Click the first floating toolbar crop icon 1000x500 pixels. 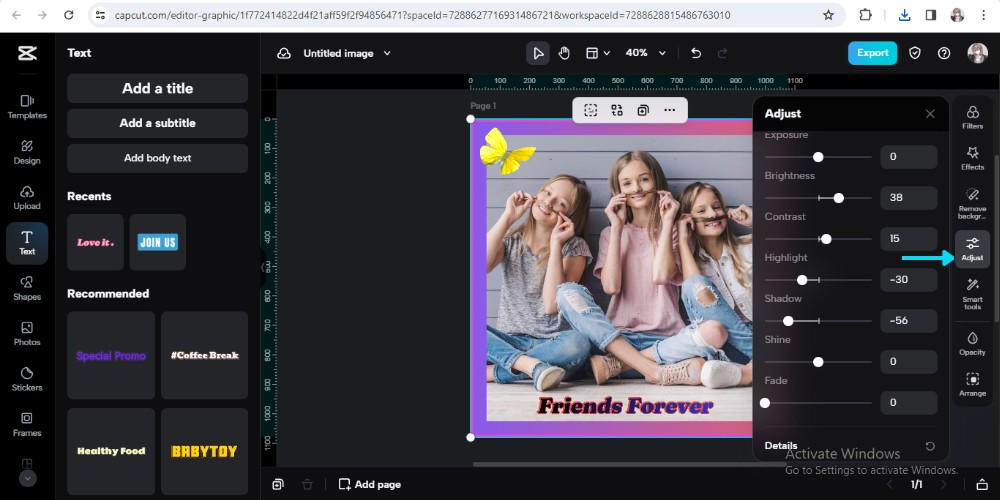[x=591, y=110]
